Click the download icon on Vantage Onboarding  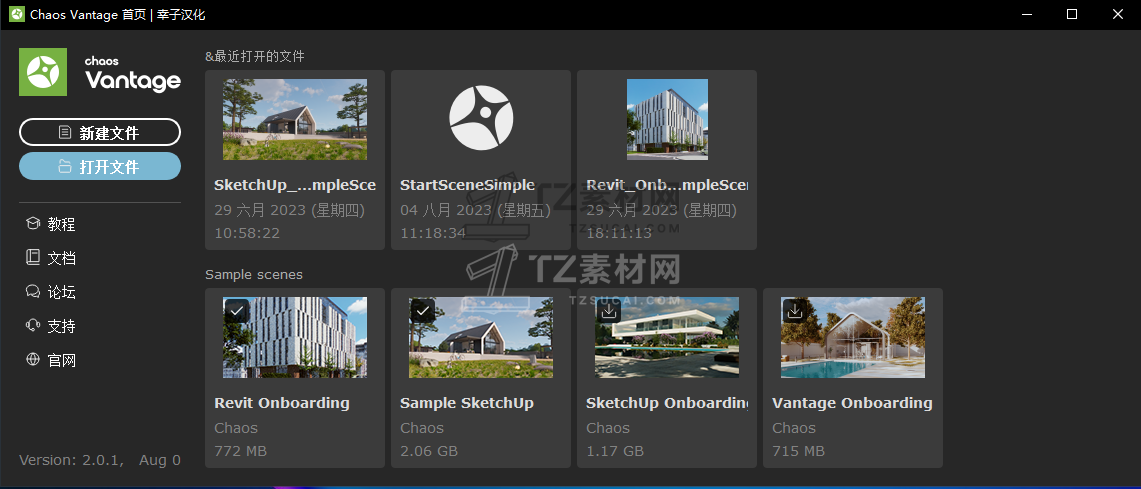tap(795, 310)
